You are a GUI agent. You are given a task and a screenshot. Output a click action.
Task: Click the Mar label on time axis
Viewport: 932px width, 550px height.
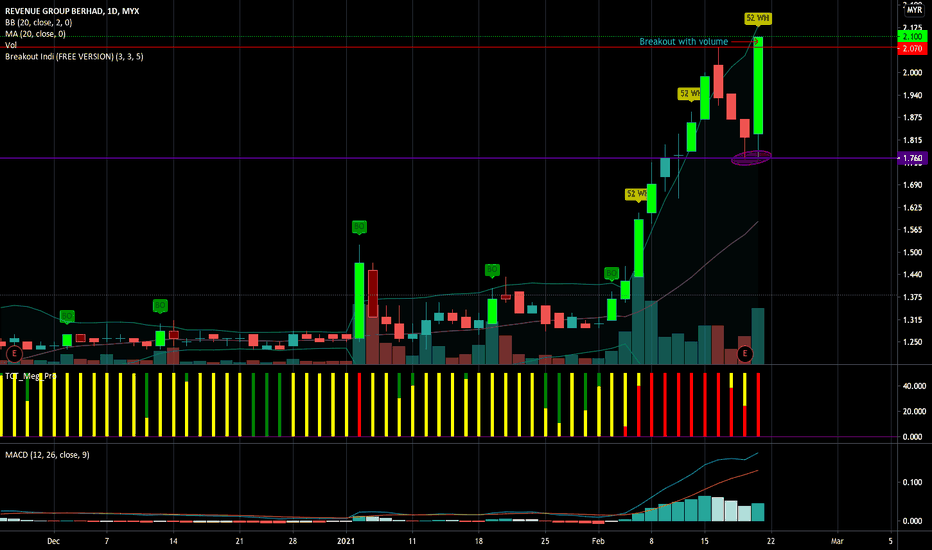click(837, 541)
